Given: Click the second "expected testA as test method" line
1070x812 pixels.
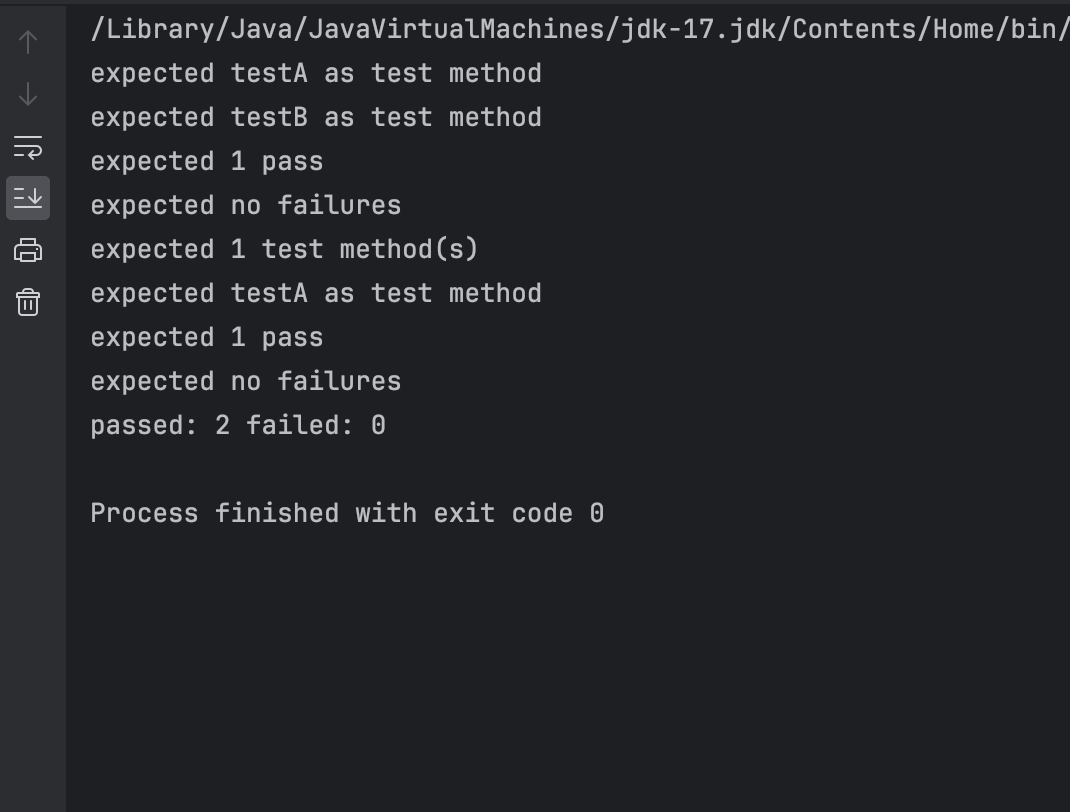Looking at the screenshot, I should [316, 293].
